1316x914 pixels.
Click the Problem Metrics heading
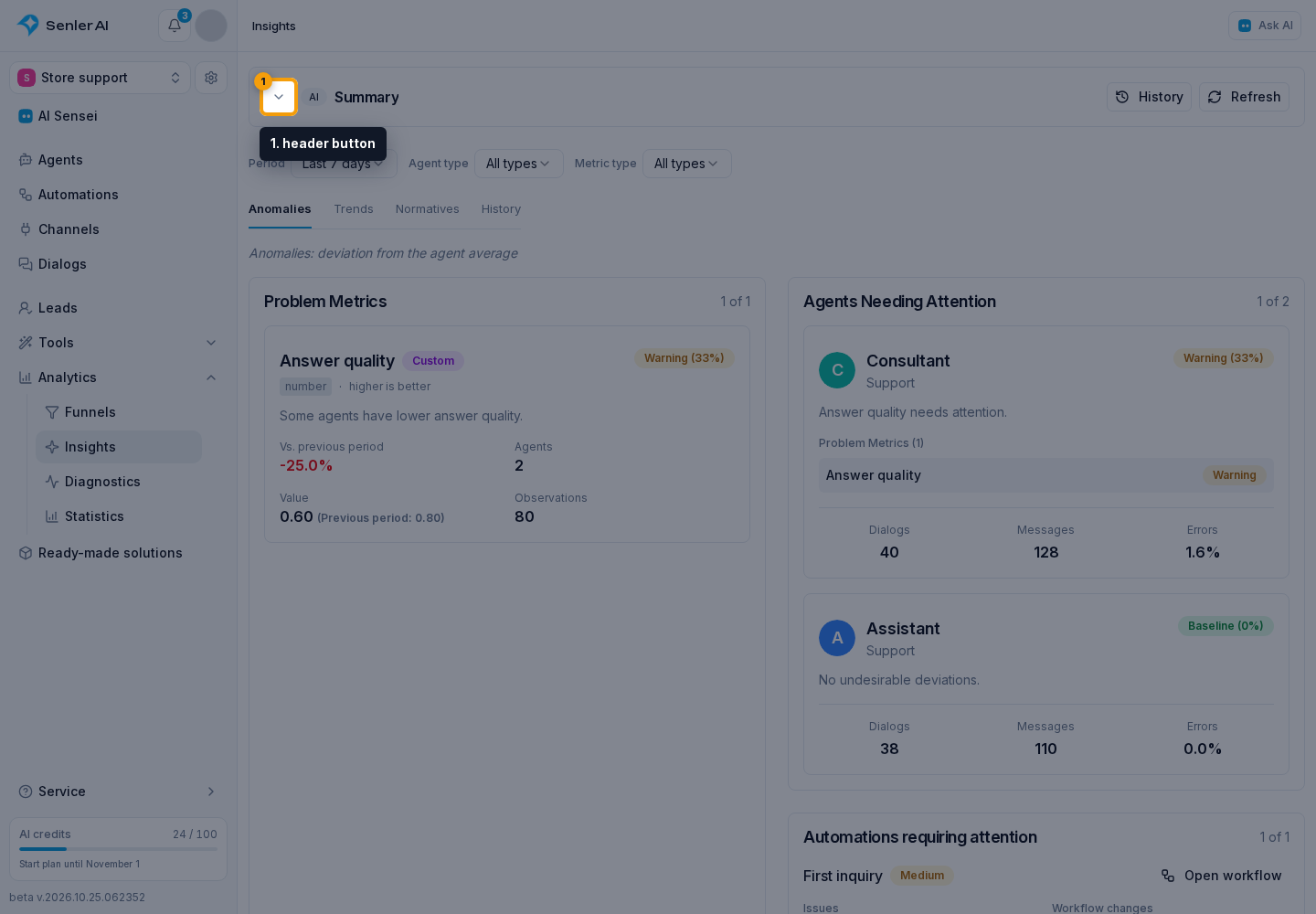325,302
